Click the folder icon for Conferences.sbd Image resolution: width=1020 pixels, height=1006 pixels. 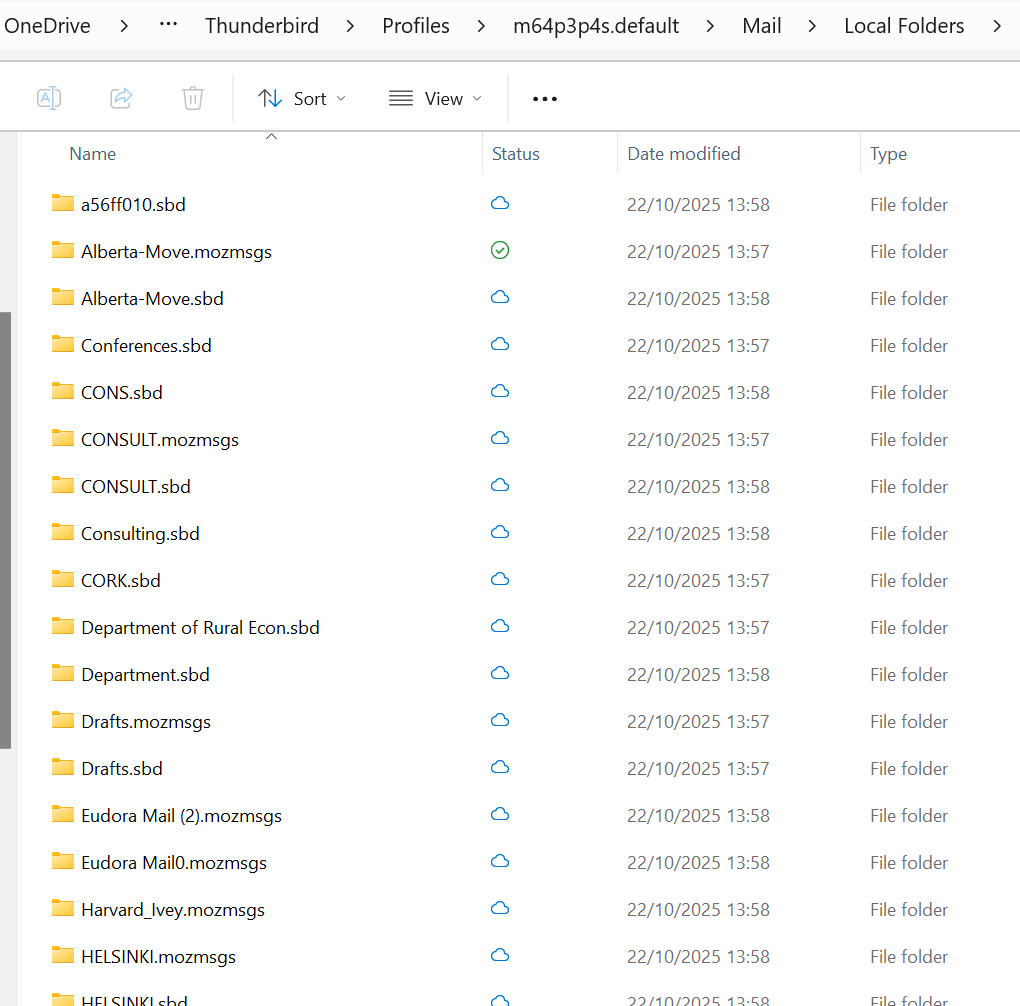[x=63, y=345]
